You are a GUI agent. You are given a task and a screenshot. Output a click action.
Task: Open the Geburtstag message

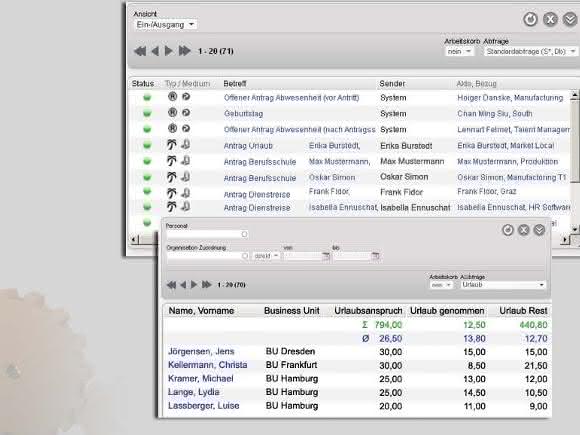[x=243, y=114]
